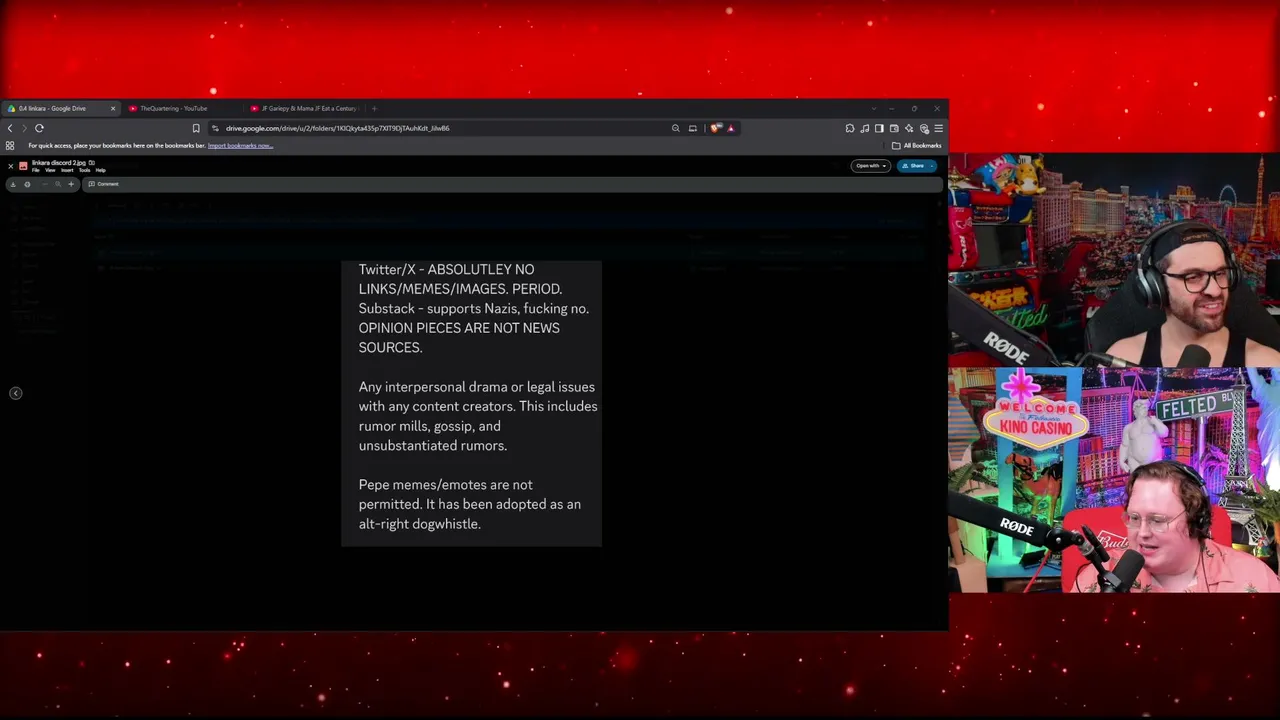
Task: Open the View menu
Action: point(50,171)
